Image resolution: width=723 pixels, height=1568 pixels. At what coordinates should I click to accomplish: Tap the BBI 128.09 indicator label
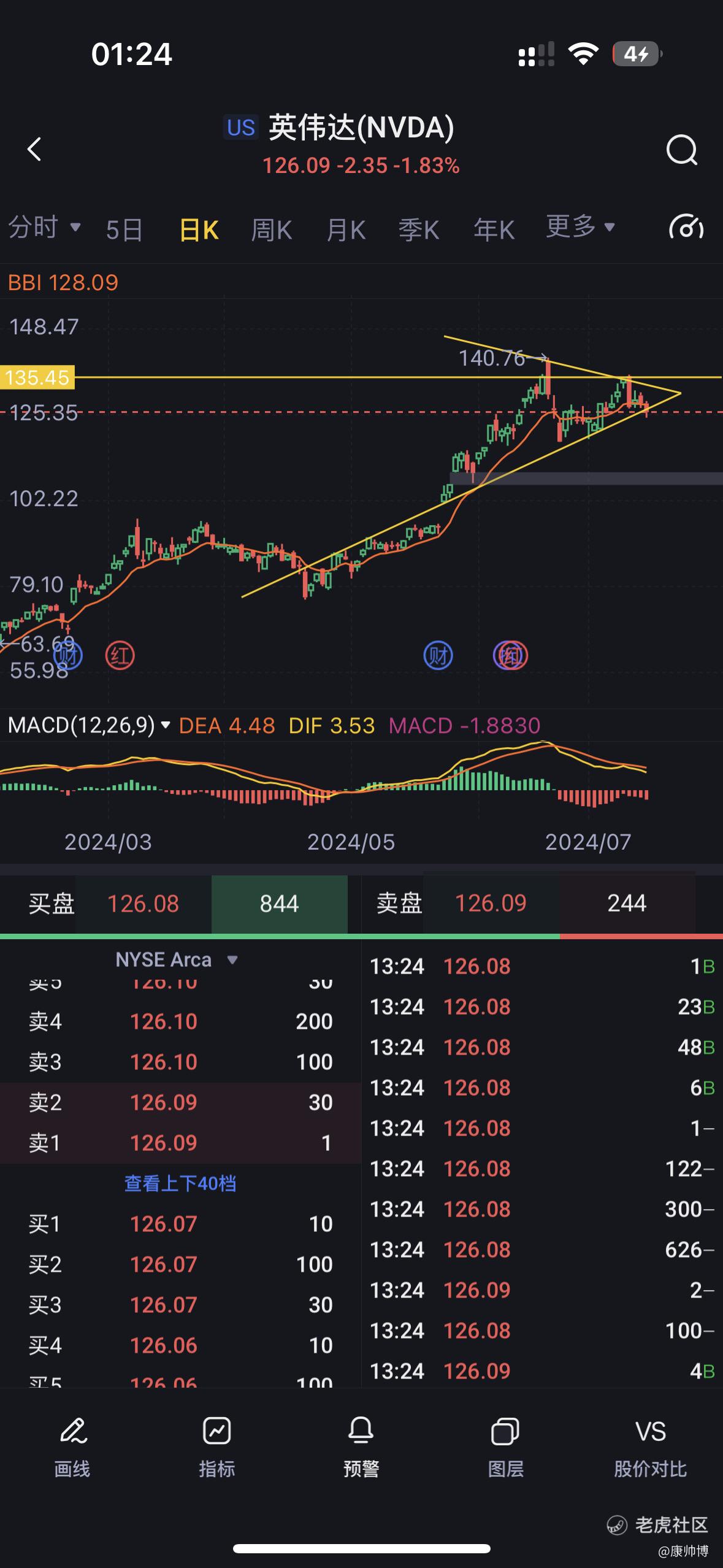pyautogui.click(x=63, y=282)
